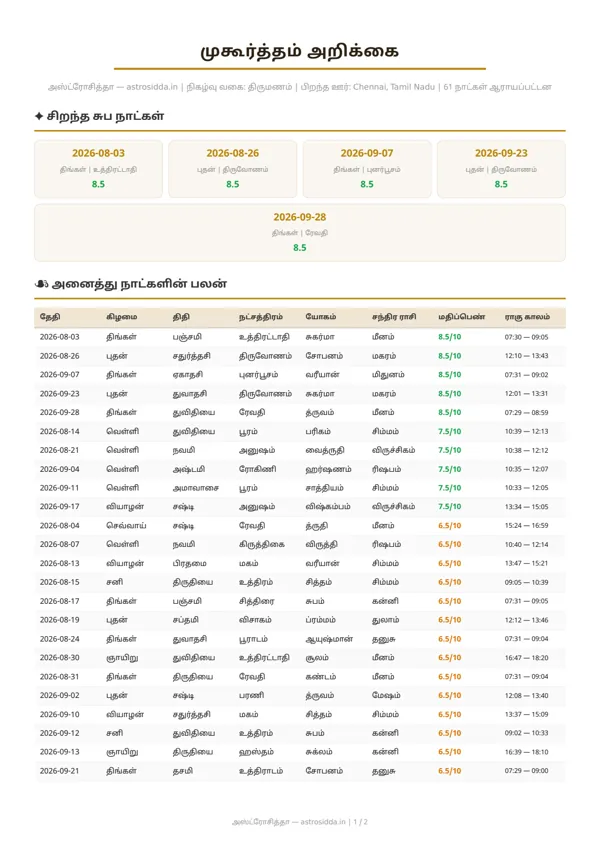Click திங்கள் | ரேவதி text in 2026-09-28 card
The width and height of the screenshot is (600, 848).
tap(300, 233)
